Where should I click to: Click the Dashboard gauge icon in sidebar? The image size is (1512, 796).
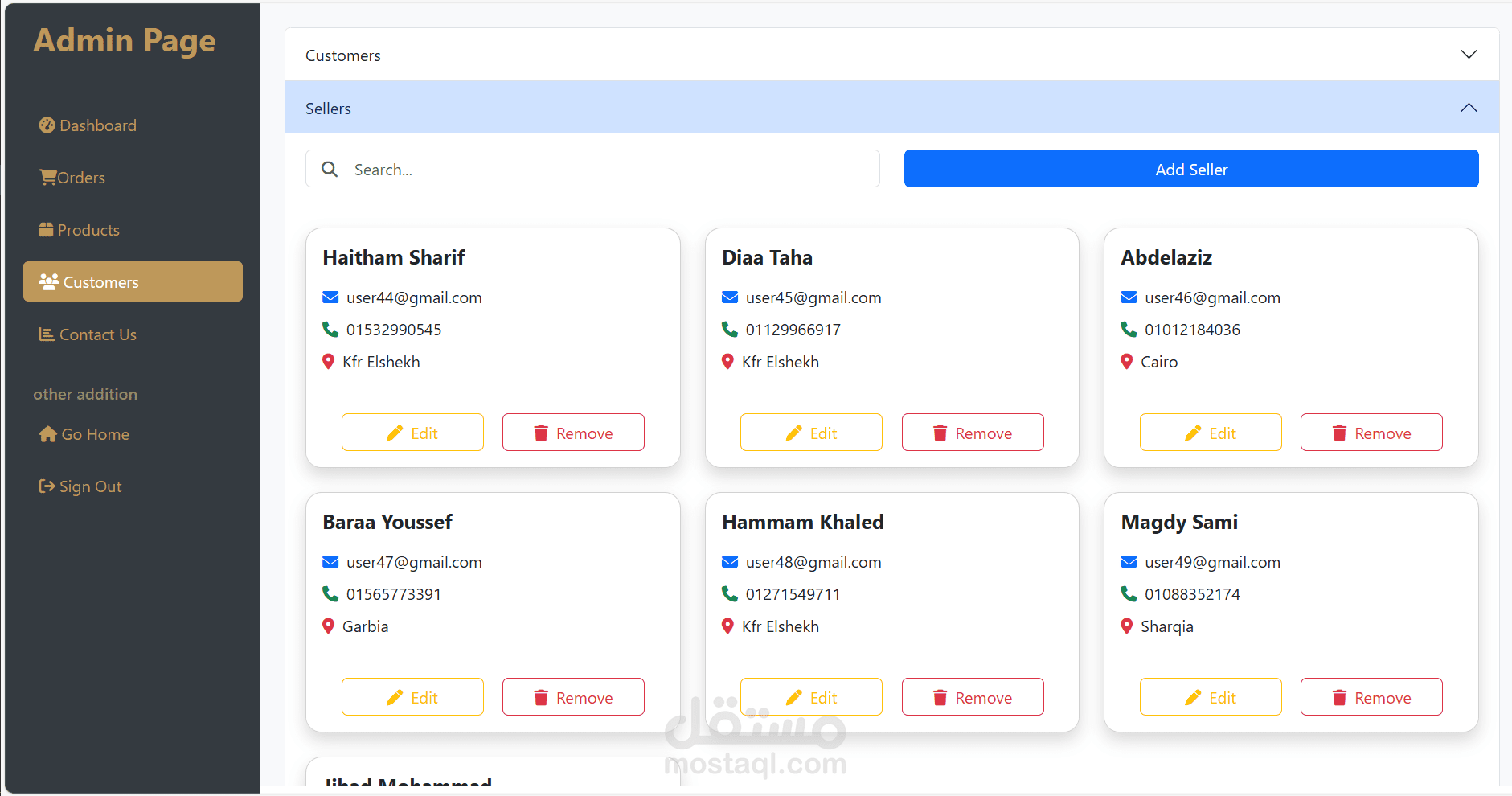click(x=47, y=125)
